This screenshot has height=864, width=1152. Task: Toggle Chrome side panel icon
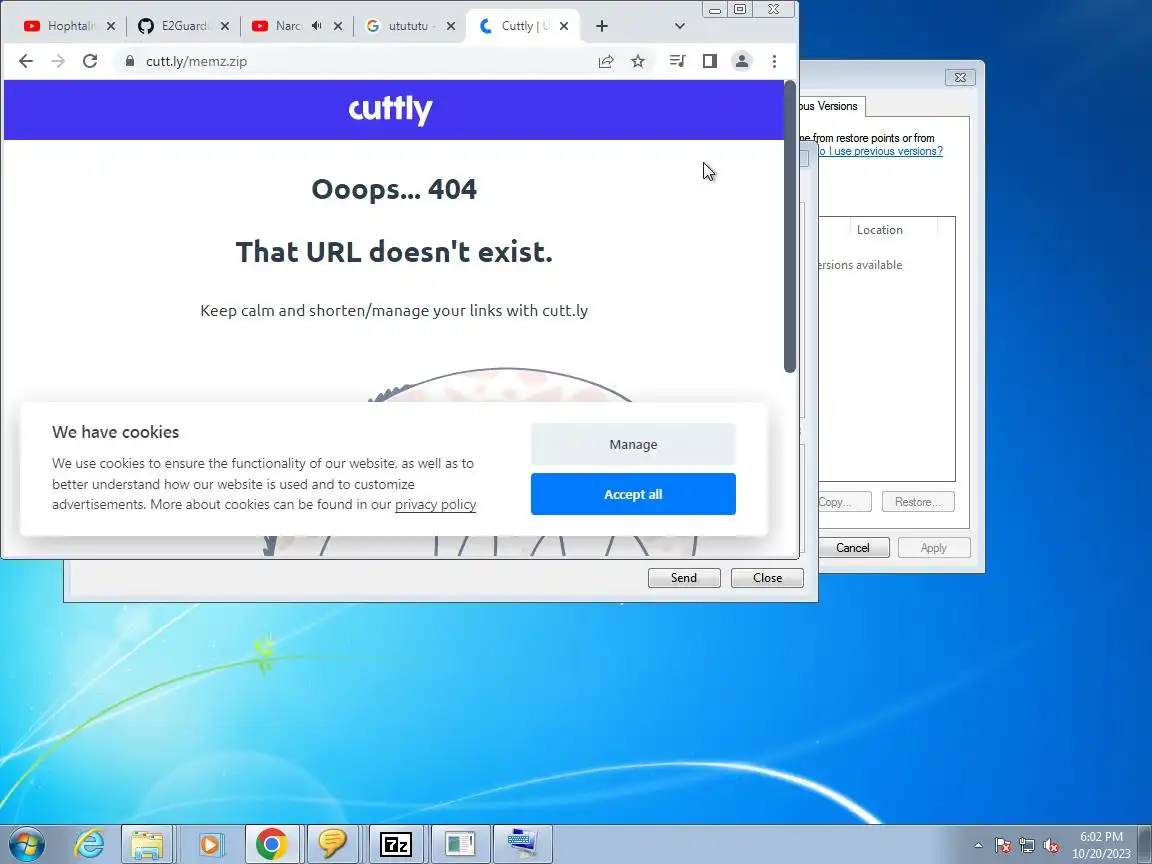coord(710,61)
